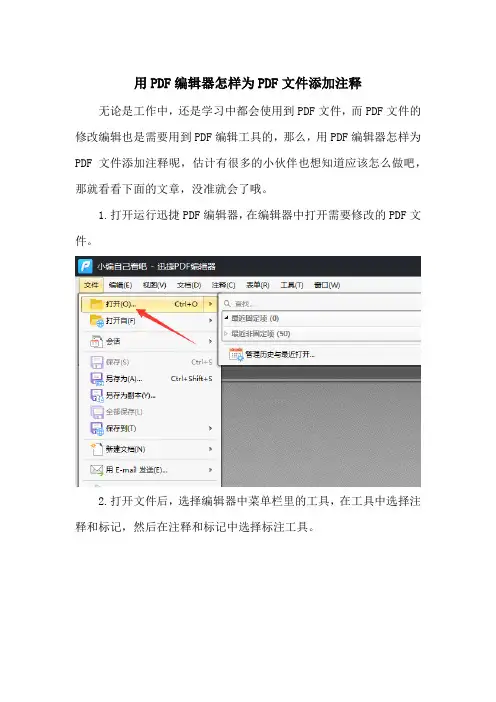Viewport: 496px width, 702px height.
Task: Click the line starting 1. 打开运行迅捷PDF编辑器
Action: (x=259, y=215)
